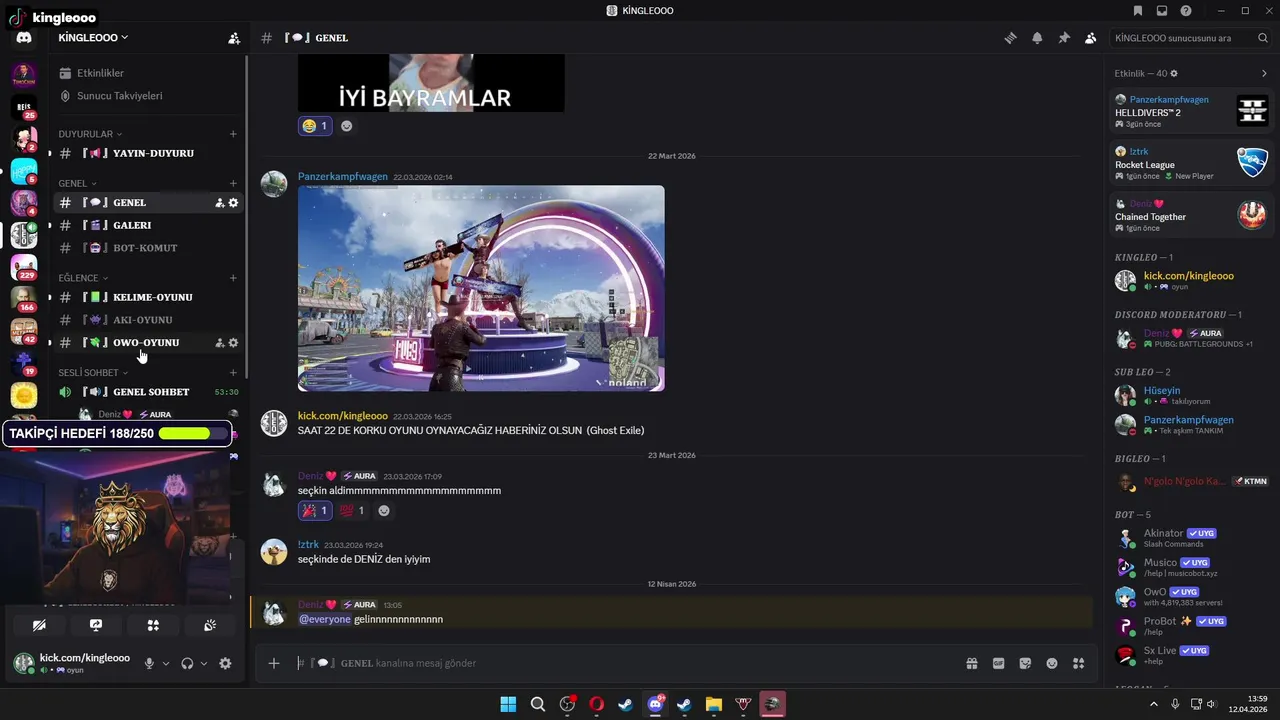The width and height of the screenshot is (1280, 720).
Task: Open Discord direct messages home icon
Action: point(24,38)
